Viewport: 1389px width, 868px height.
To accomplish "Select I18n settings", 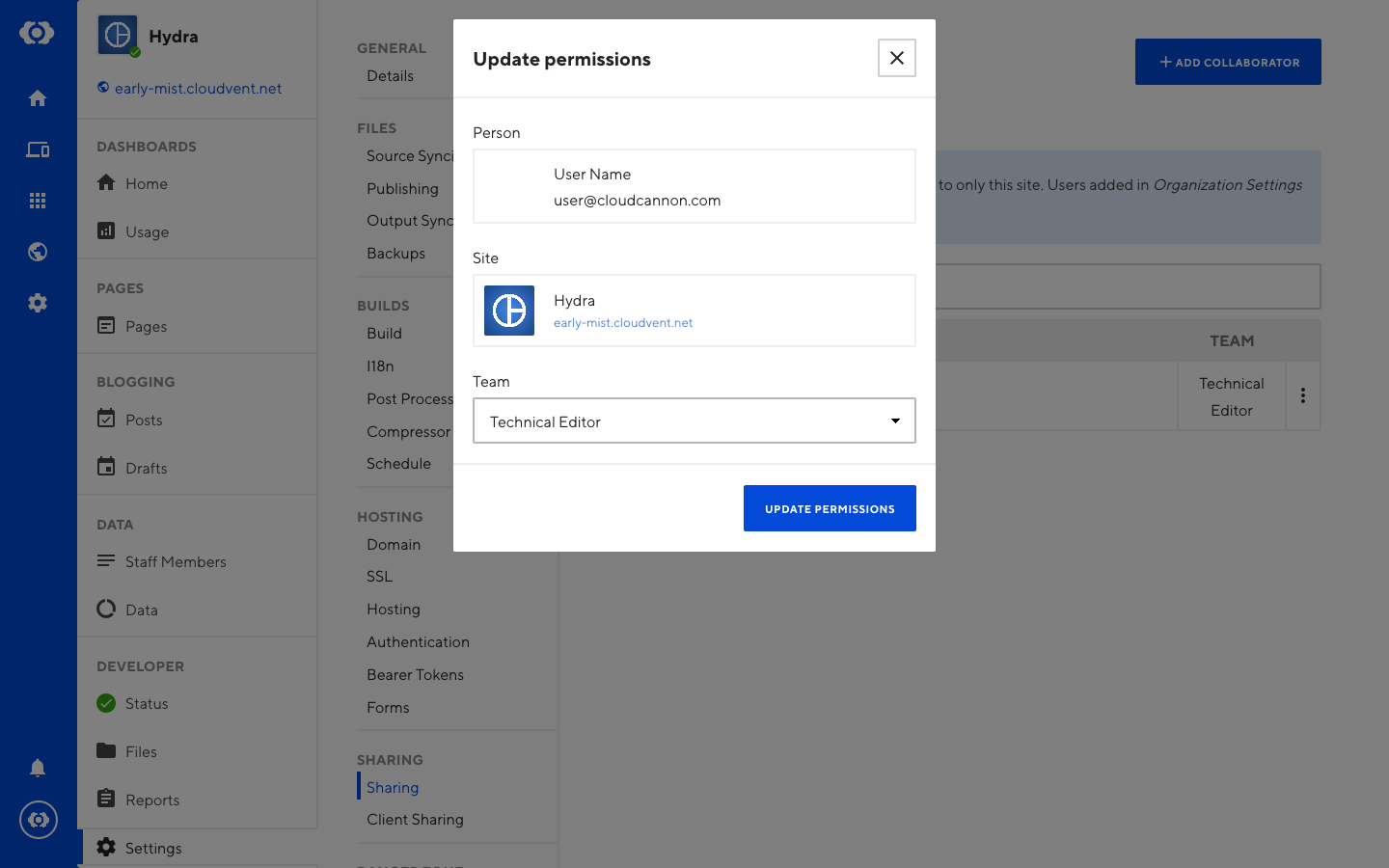I will (380, 366).
